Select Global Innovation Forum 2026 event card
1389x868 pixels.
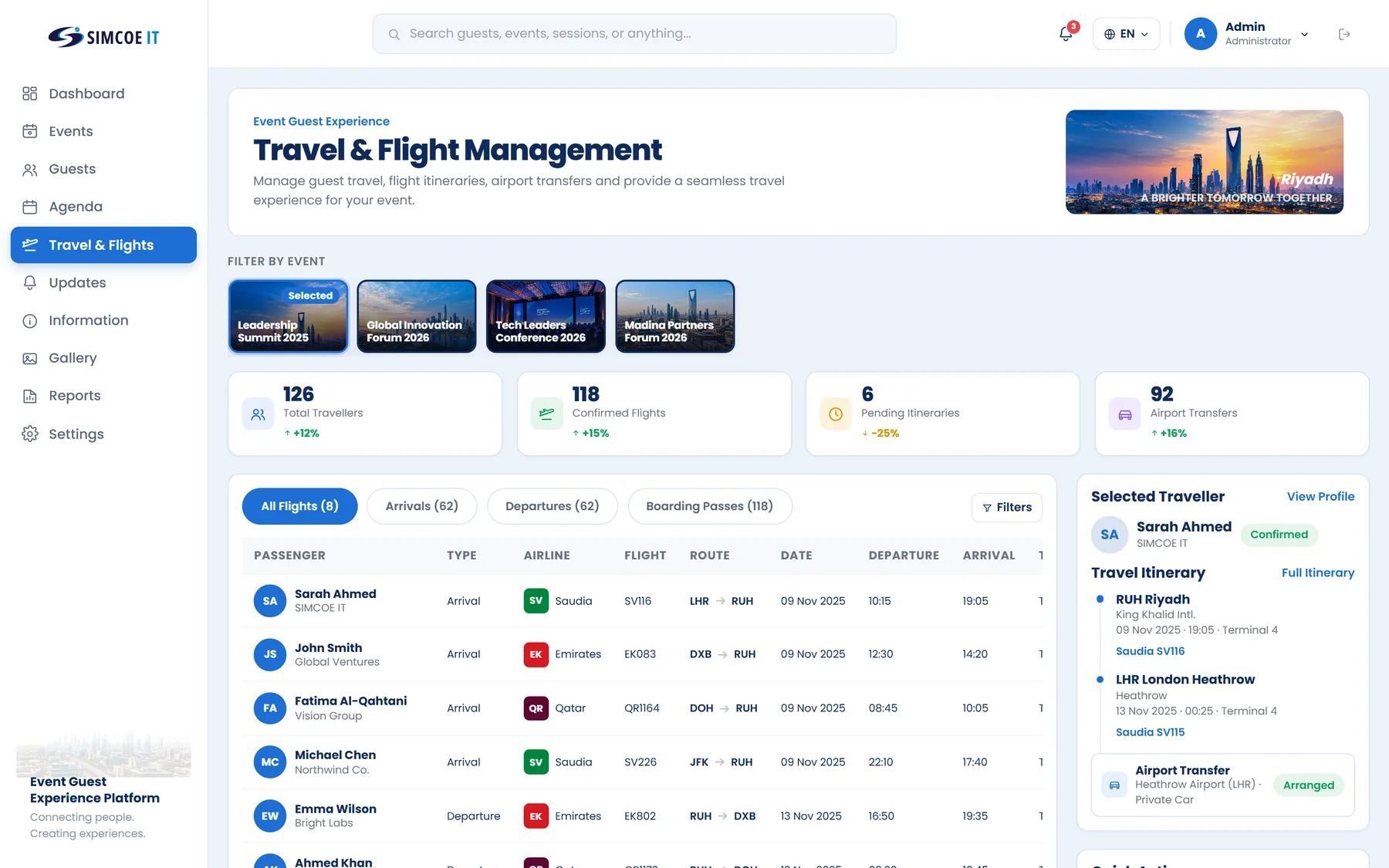pos(417,316)
